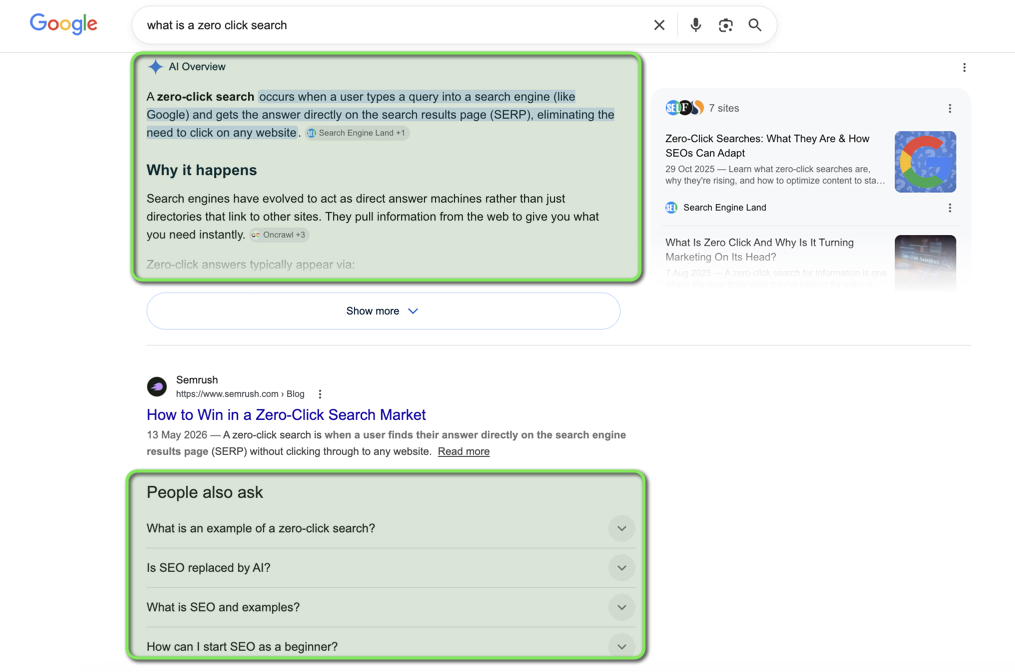The image size is (1015, 672).
Task: Open How to Win in a Zero-Click Search Market
Action: pos(286,414)
